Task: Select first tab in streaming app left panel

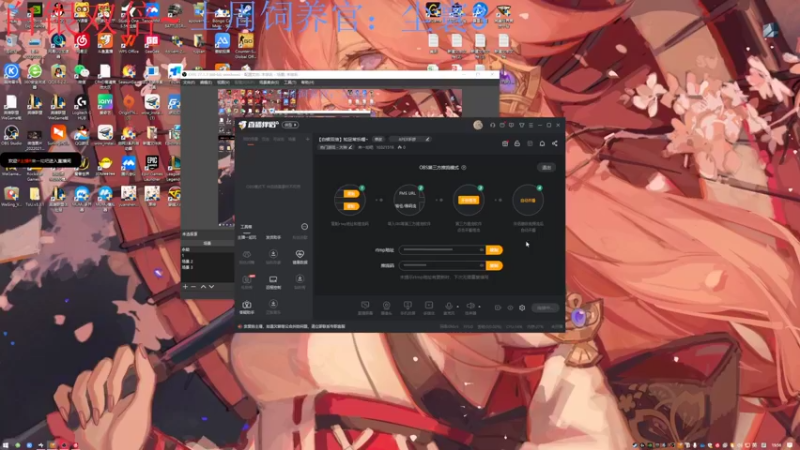Action: tap(250, 139)
